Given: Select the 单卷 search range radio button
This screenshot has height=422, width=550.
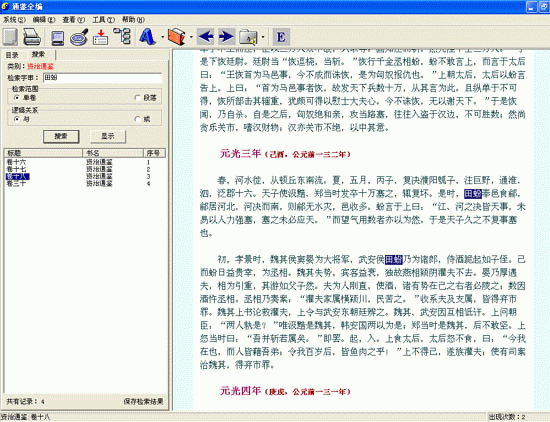Looking at the screenshot, I should point(16,98).
